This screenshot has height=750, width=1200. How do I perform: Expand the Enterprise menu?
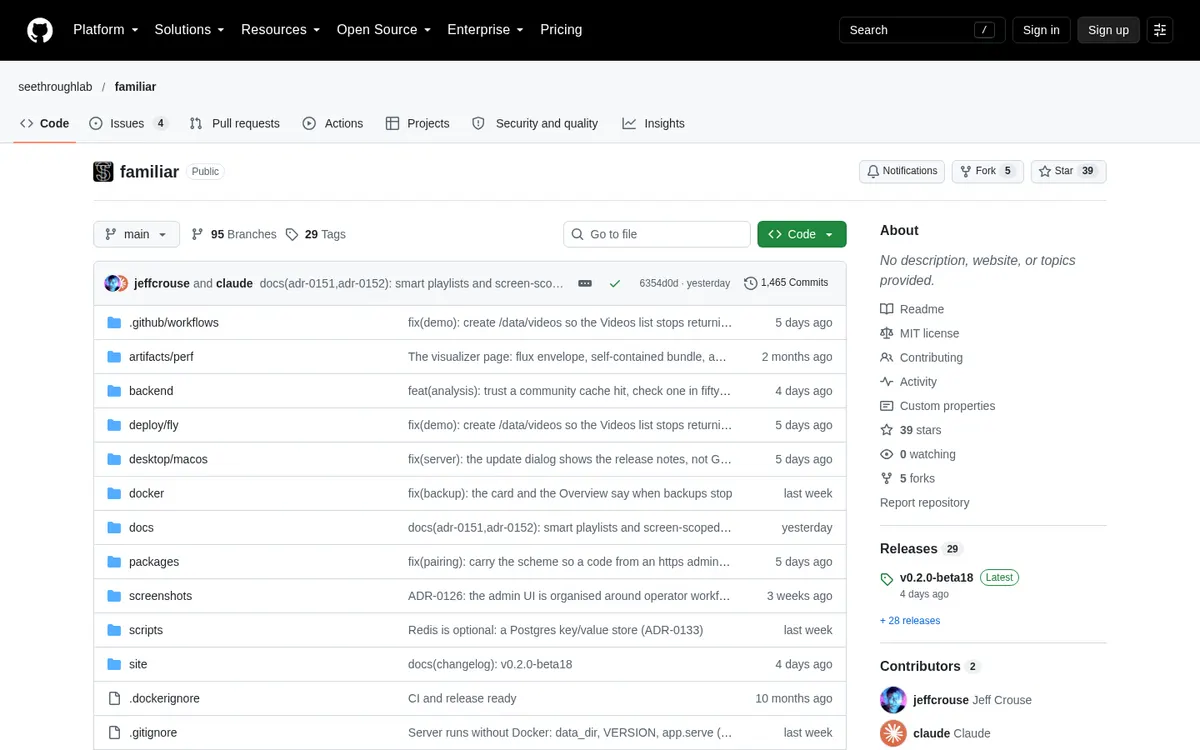[486, 30]
